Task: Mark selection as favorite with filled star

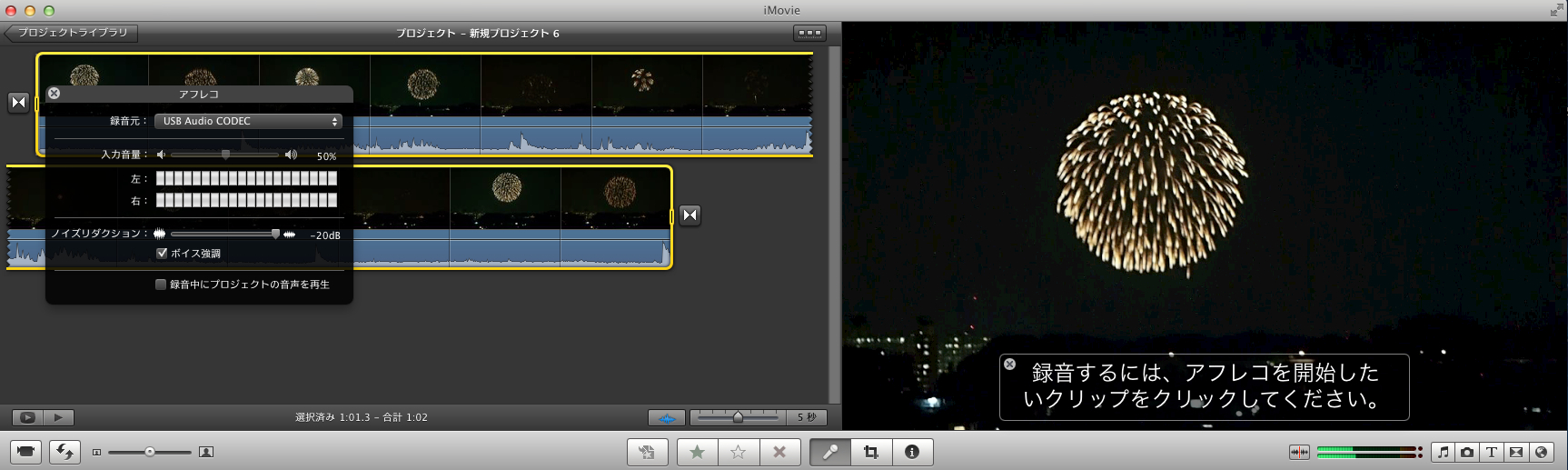Action: coord(697,452)
